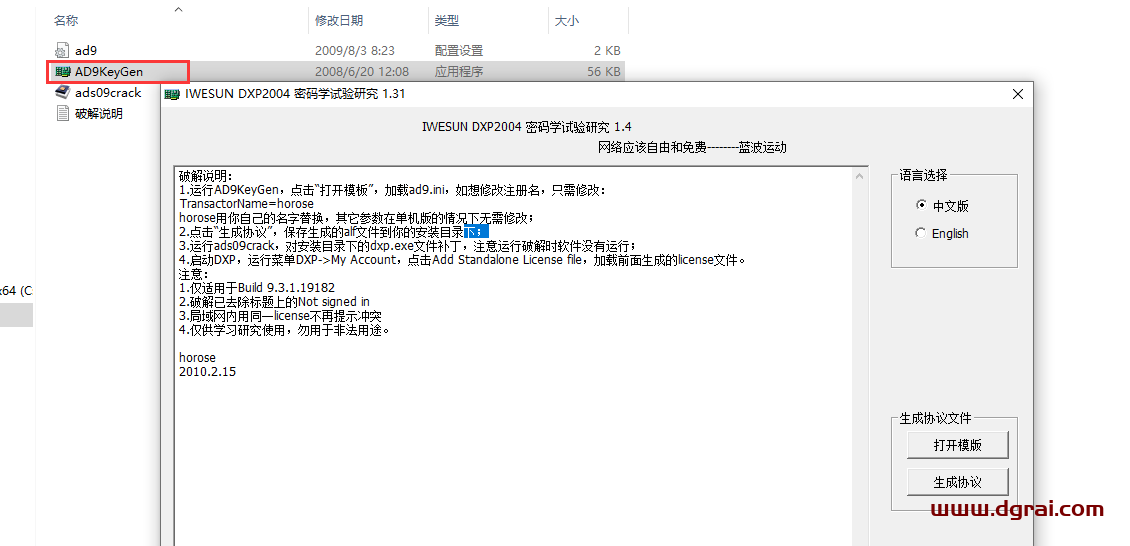
Task: Click the 大小 column header
Action: coord(565,21)
